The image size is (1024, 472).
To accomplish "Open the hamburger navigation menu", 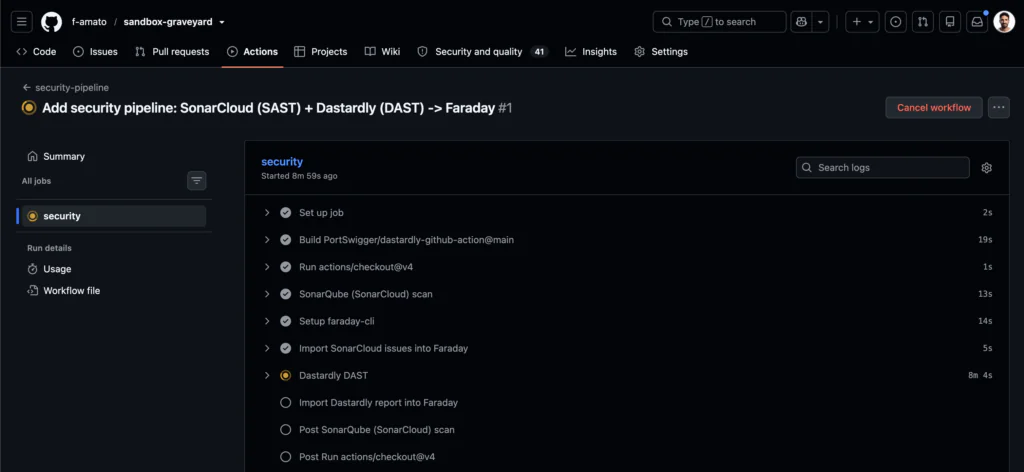I will [x=22, y=22].
